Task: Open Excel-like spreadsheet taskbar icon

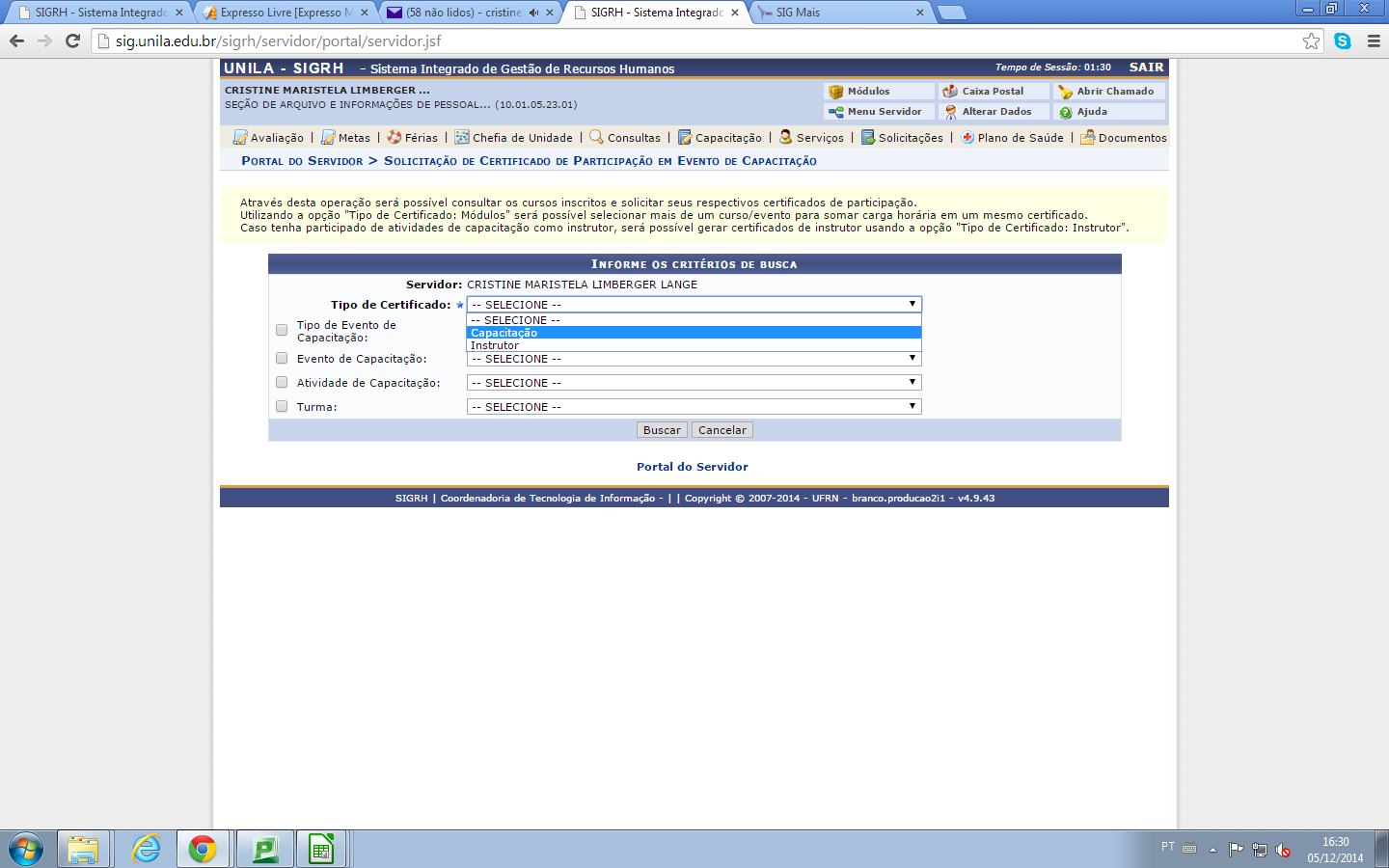Action: click(321, 849)
